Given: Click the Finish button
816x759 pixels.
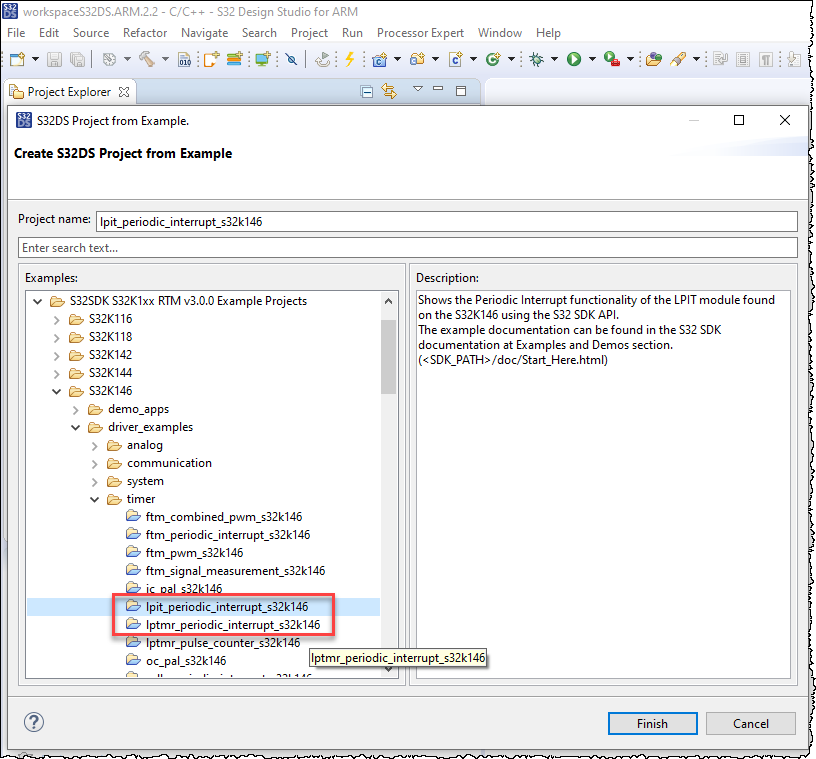Looking at the screenshot, I should coord(653,724).
